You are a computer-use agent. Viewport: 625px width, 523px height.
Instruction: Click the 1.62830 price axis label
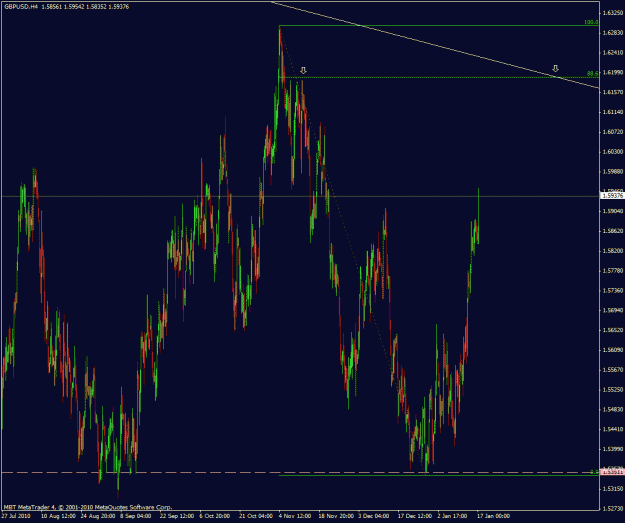click(x=613, y=33)
